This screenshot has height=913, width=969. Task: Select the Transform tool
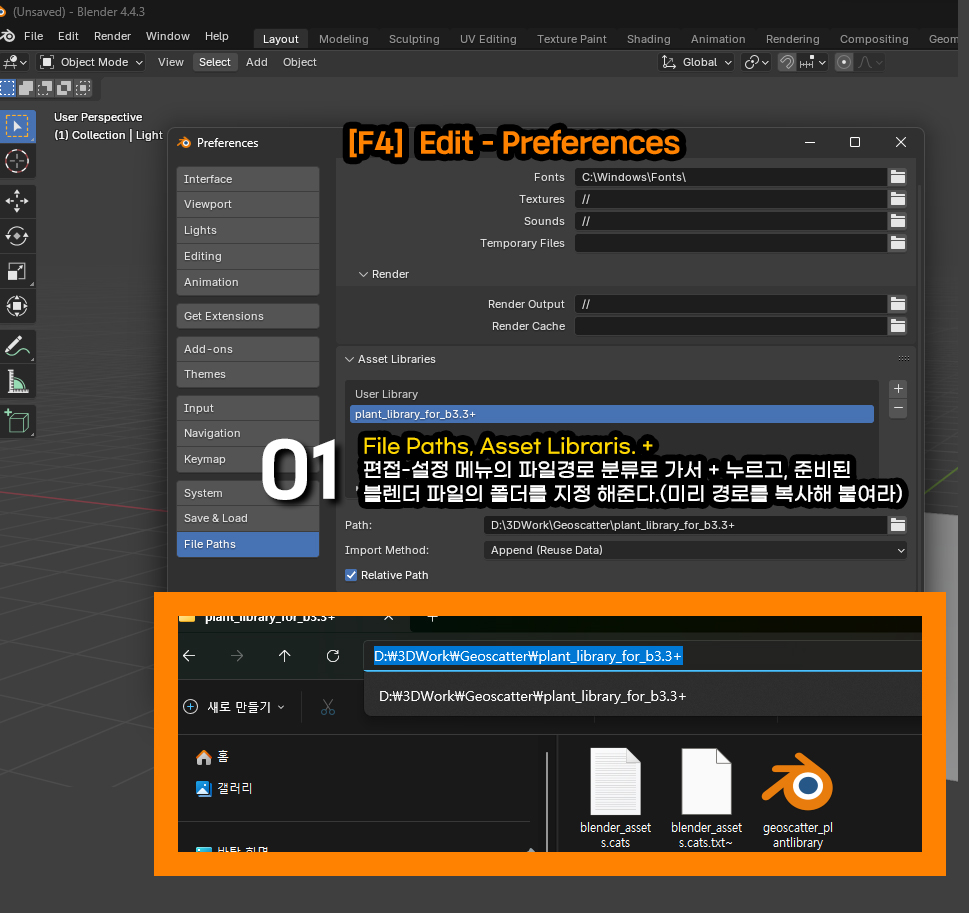(x=17, y=306)
